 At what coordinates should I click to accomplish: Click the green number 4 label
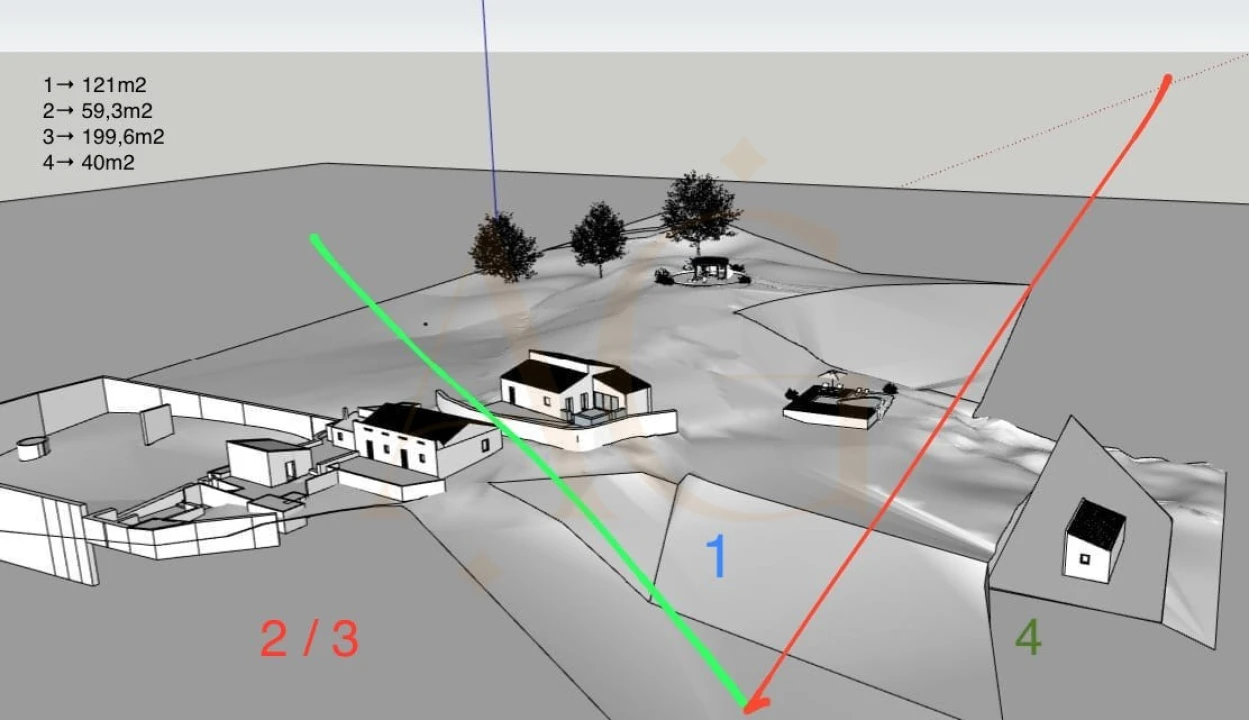[1028, 637]
